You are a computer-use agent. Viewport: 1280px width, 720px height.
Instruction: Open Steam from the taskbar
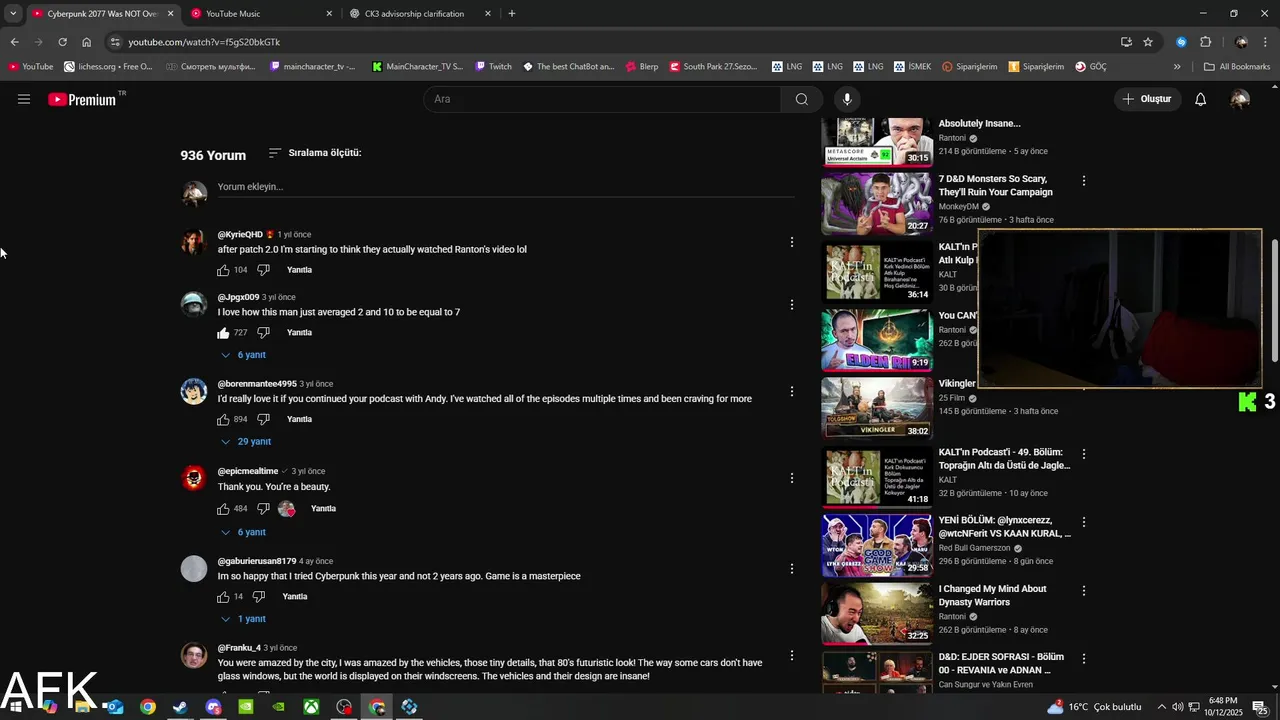180,707
